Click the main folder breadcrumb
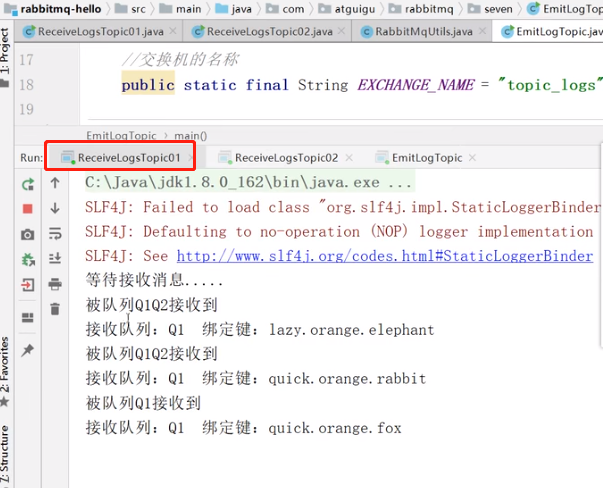Viewport: 603px width, 488px height. point(181,8)
